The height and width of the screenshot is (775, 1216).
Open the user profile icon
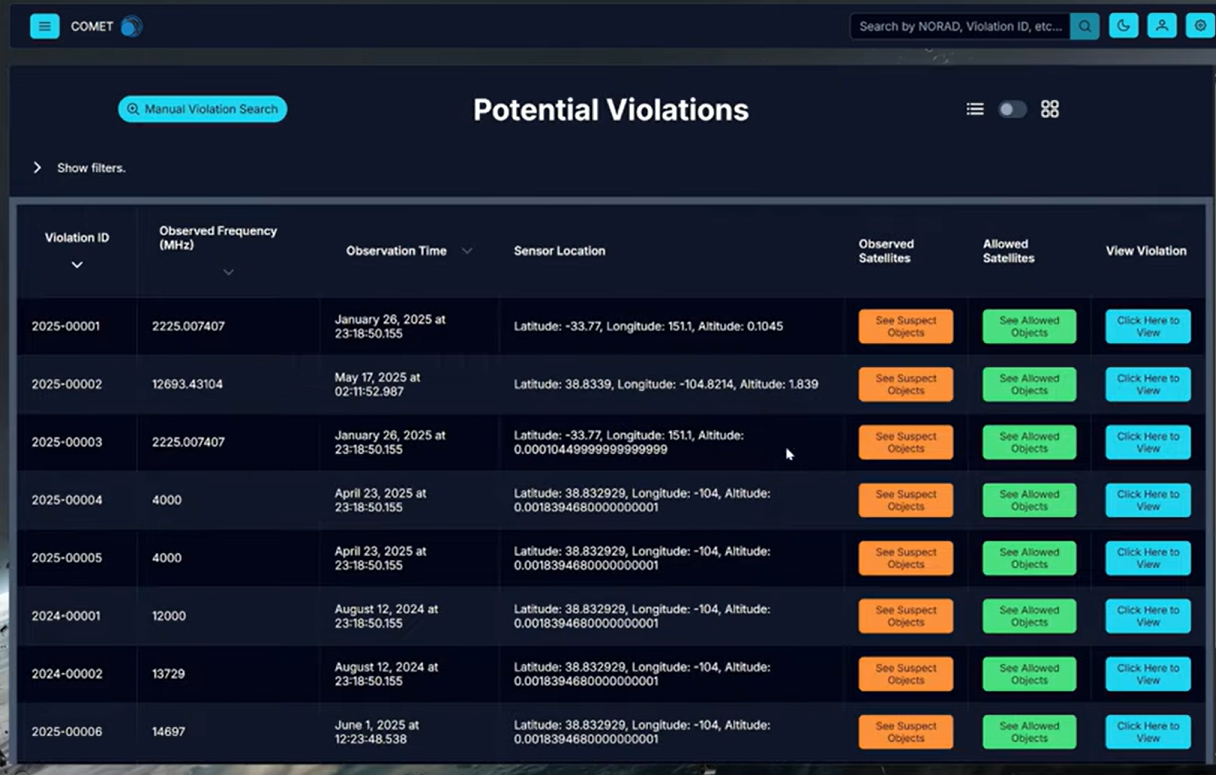[x=1161, y=26]
